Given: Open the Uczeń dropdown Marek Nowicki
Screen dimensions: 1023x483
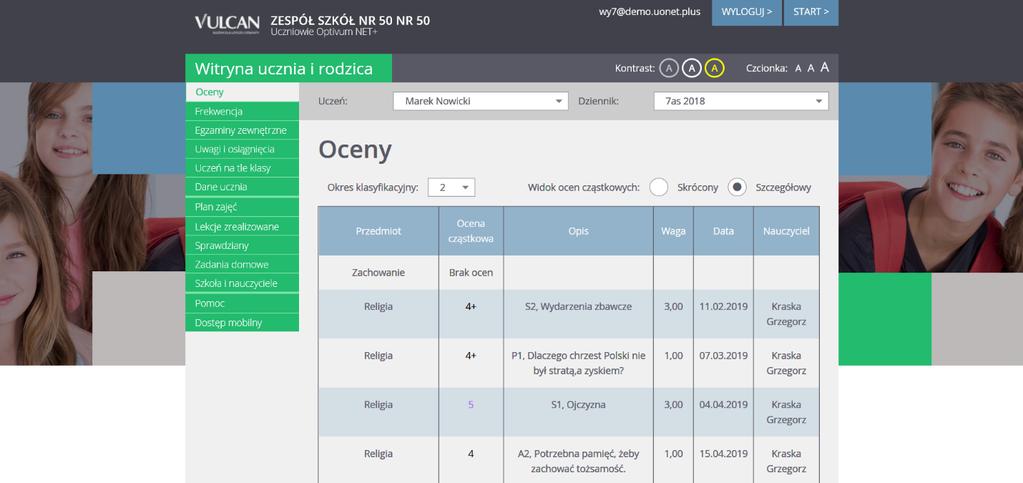Looking at the screenshot, I should 481,101.
